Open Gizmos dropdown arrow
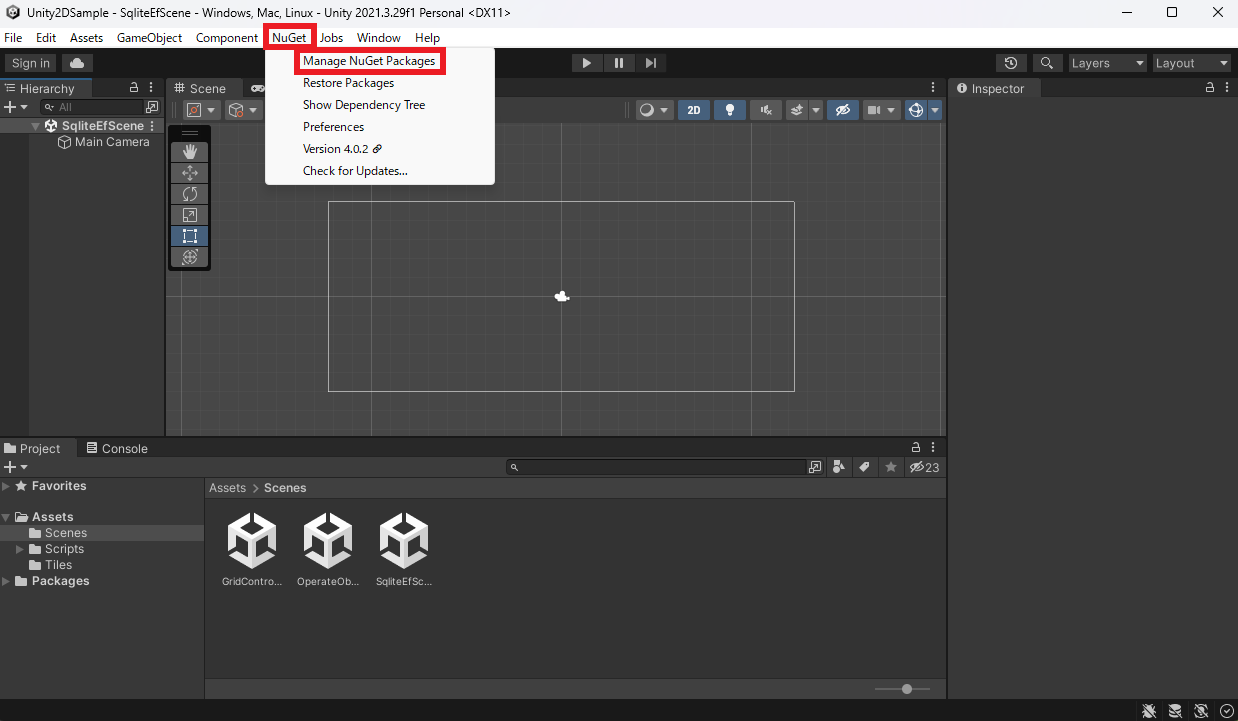1238x721 pixels. (x=935, y=110)
